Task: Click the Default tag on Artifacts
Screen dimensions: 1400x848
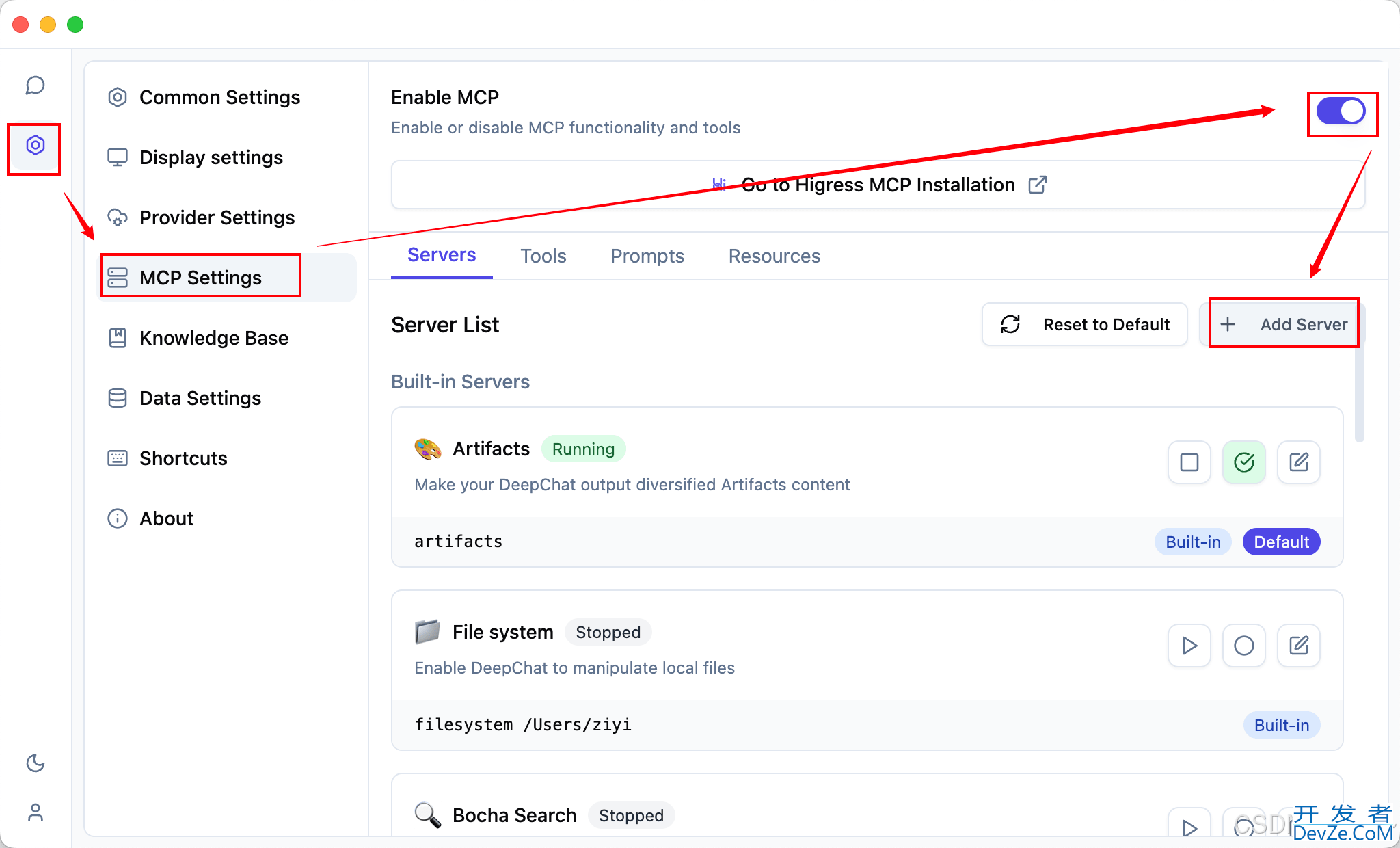Action: pos(1282,542)
